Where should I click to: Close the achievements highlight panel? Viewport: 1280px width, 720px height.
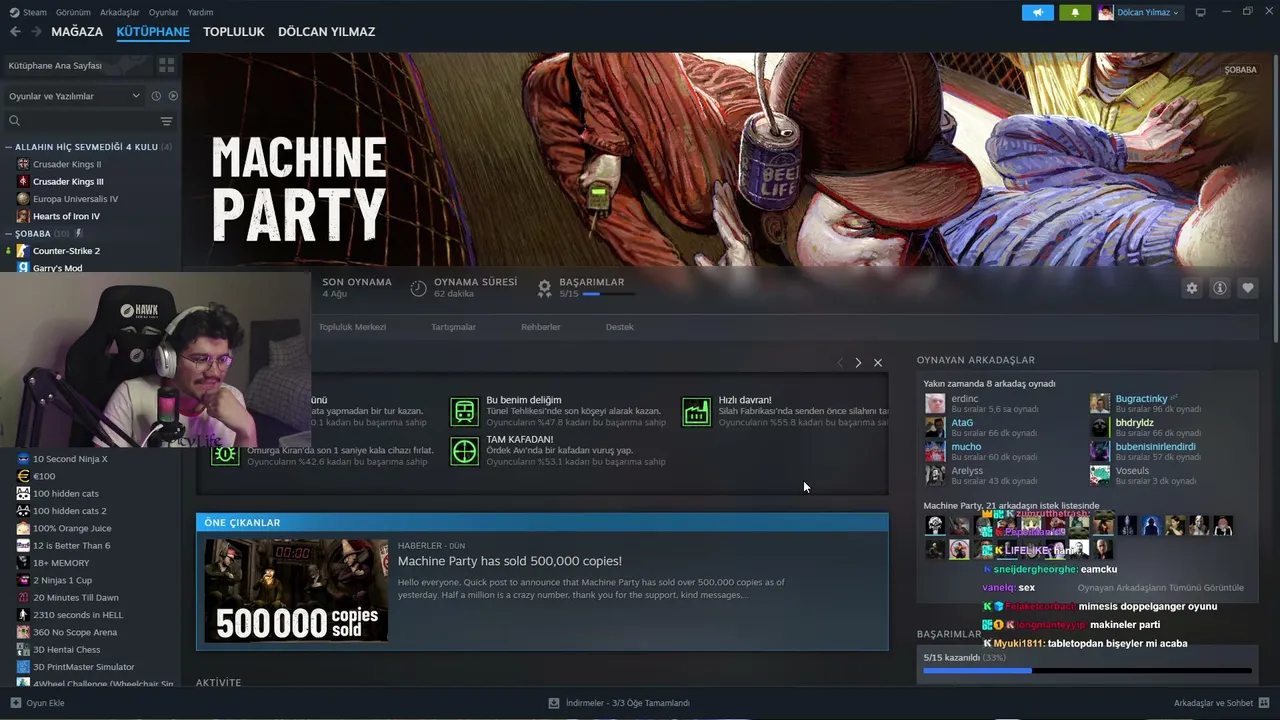[x=878, y=362]
